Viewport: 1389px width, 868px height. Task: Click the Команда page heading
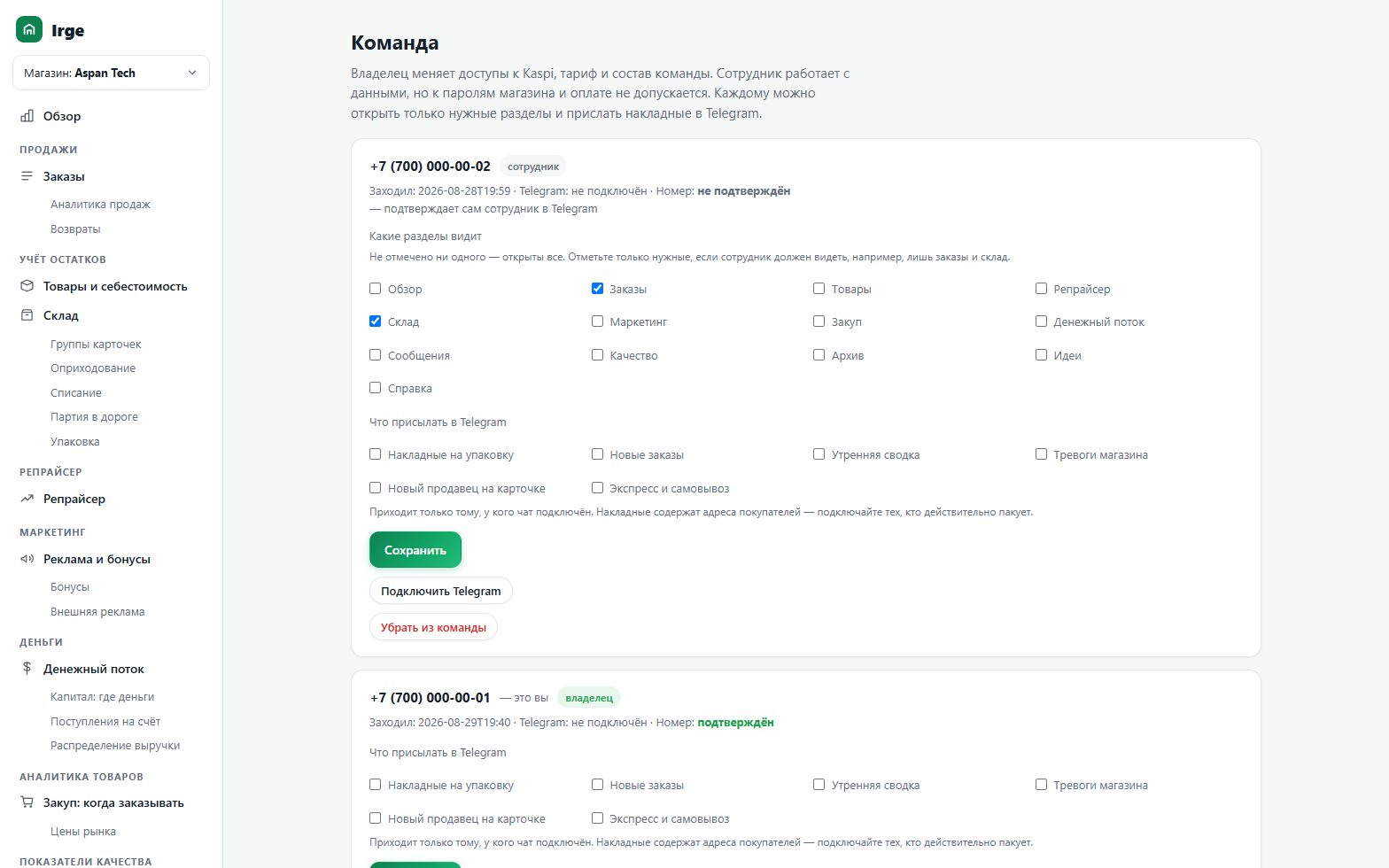[x=395, y=43]
